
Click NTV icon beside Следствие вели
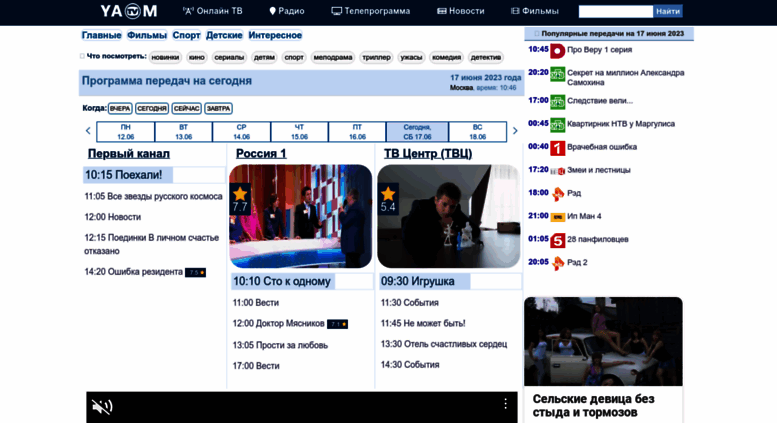[x=557, y=102]
